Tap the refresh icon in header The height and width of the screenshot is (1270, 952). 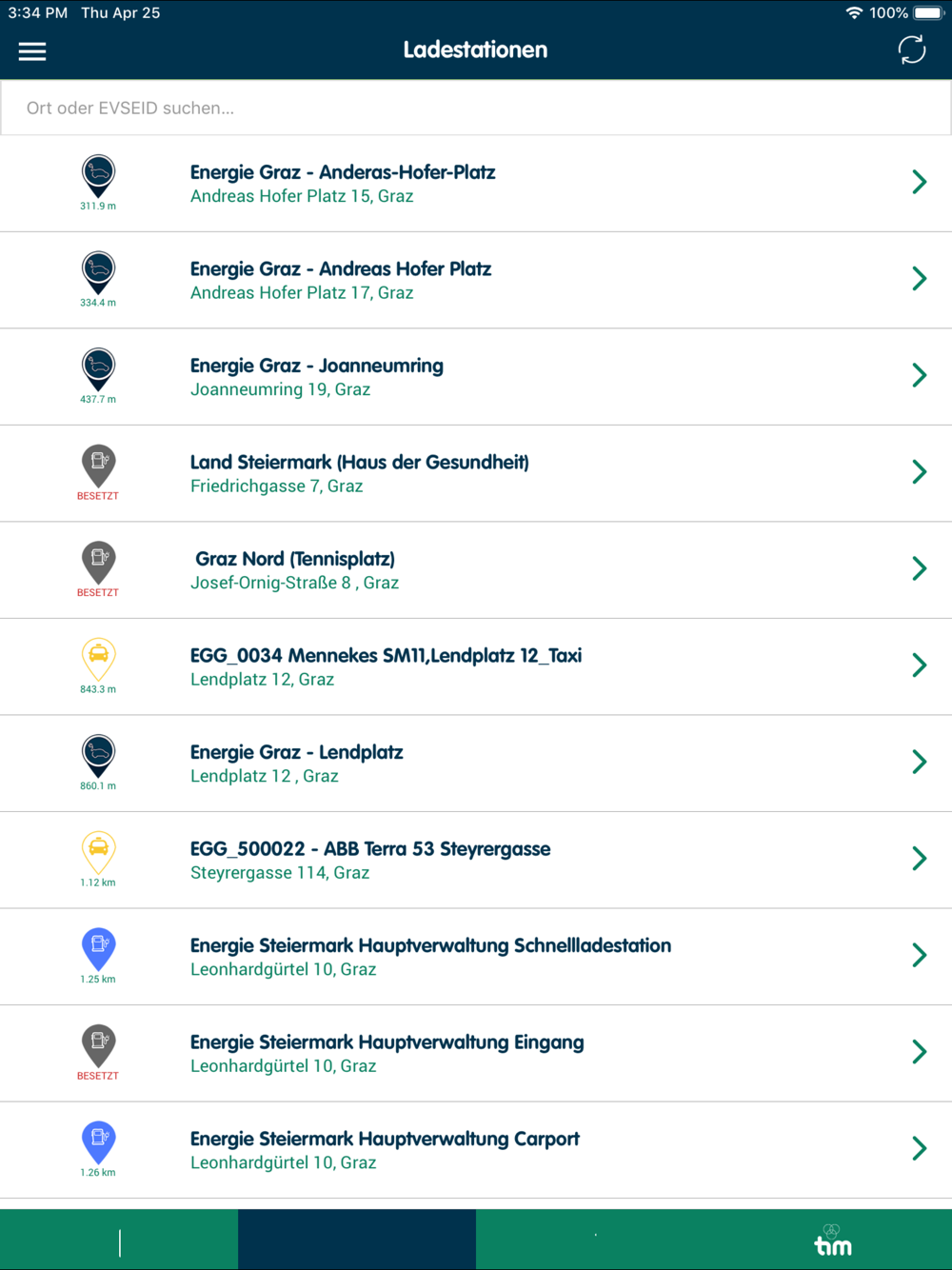[911, 50]
